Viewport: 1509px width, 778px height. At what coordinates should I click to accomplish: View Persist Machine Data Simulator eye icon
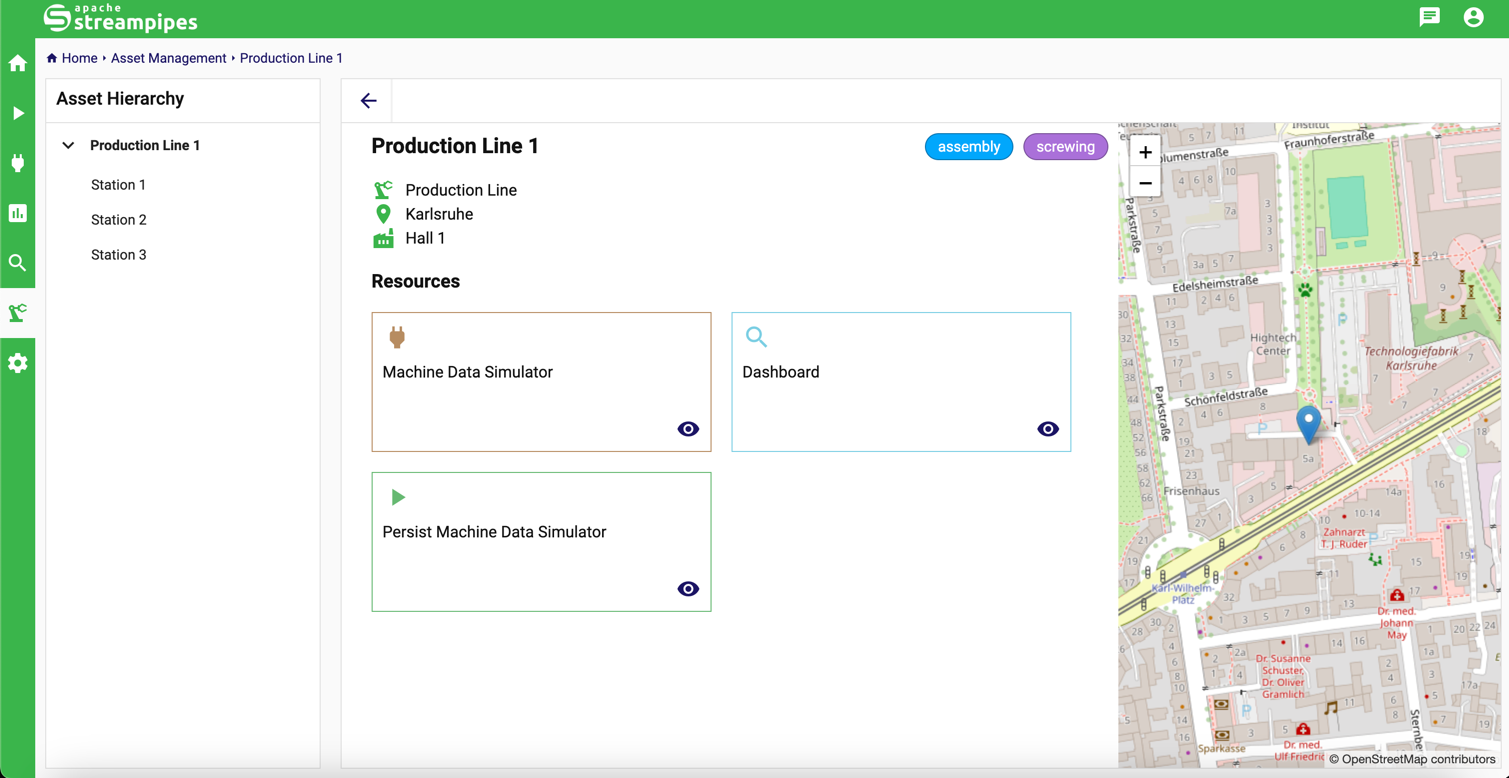688,589
